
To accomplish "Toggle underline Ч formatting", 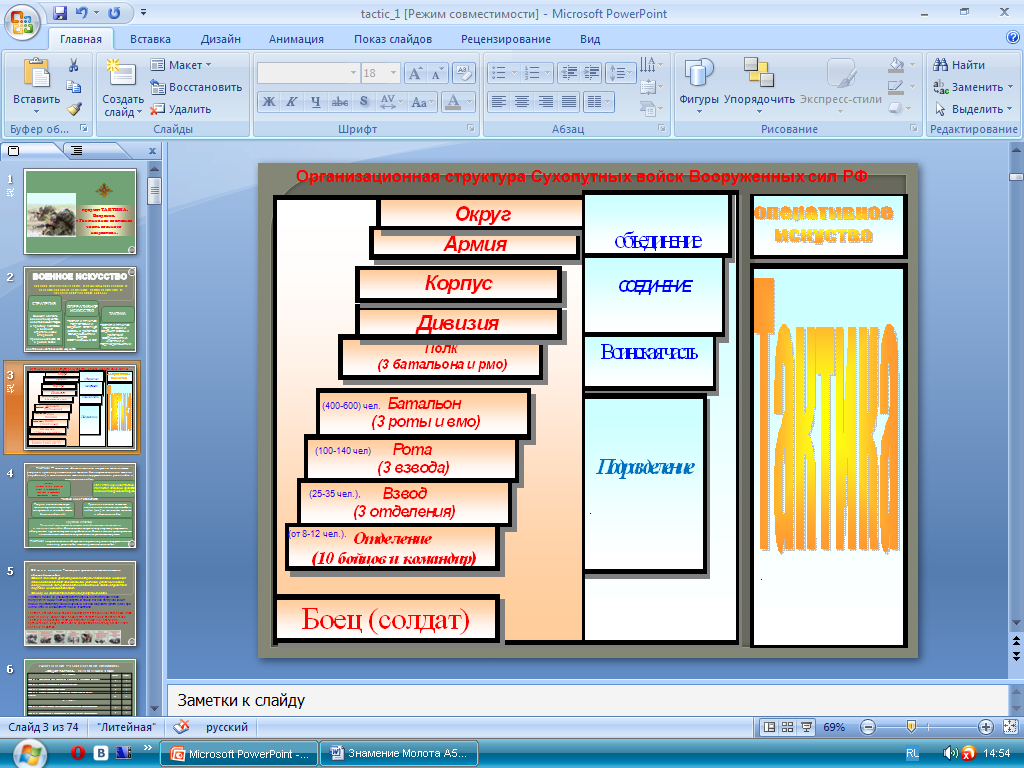I will tap(315, 101).
